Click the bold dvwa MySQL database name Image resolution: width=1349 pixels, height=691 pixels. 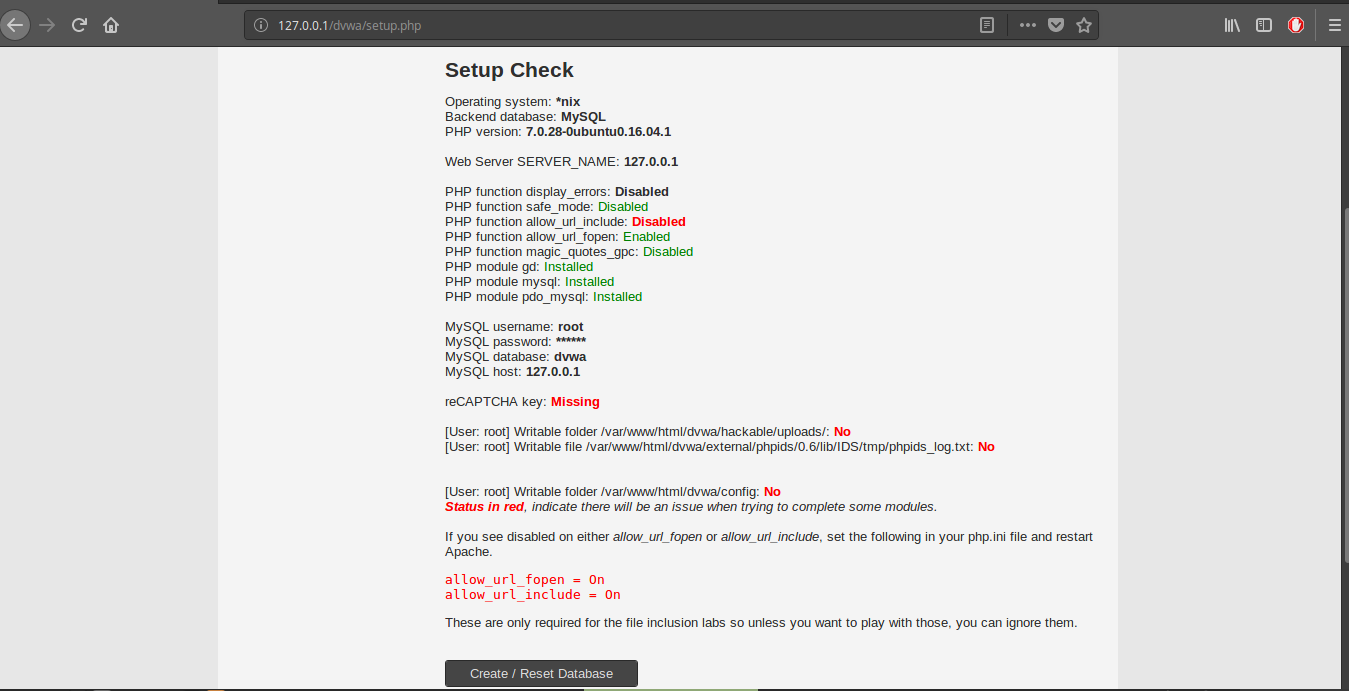pyautogui.click(x=569, y=356)
